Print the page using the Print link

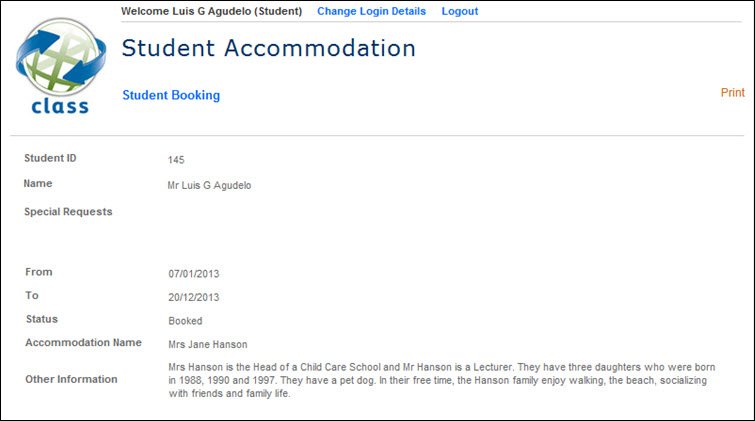(732, 93)
